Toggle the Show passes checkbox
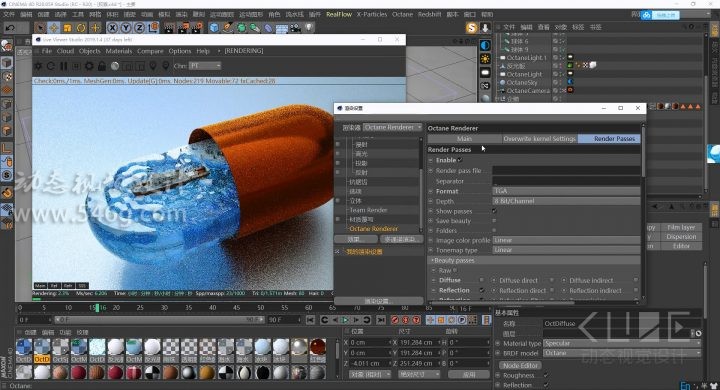 tap(495, 211)
